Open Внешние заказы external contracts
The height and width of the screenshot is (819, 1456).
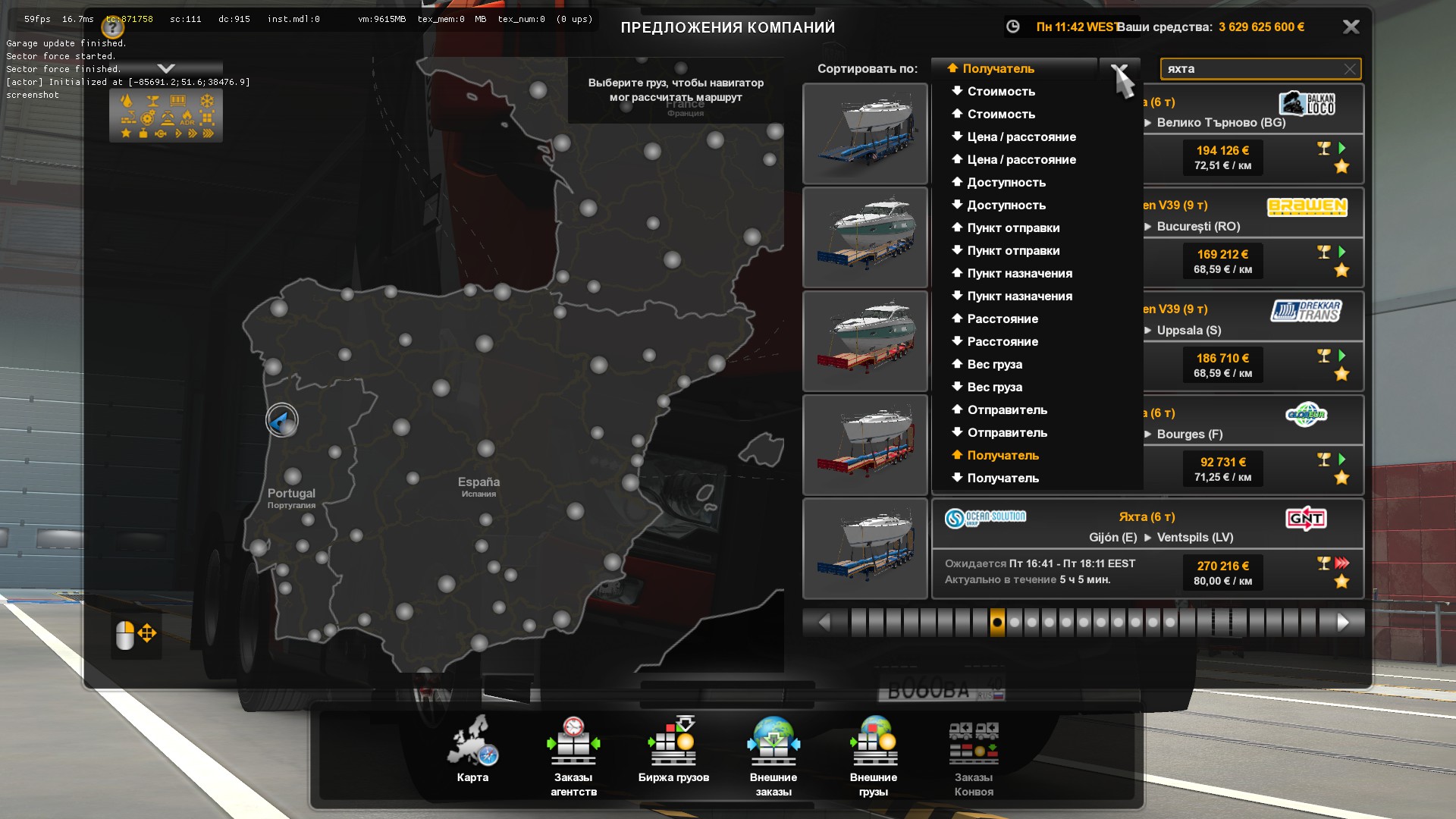[x=773, y=747]
